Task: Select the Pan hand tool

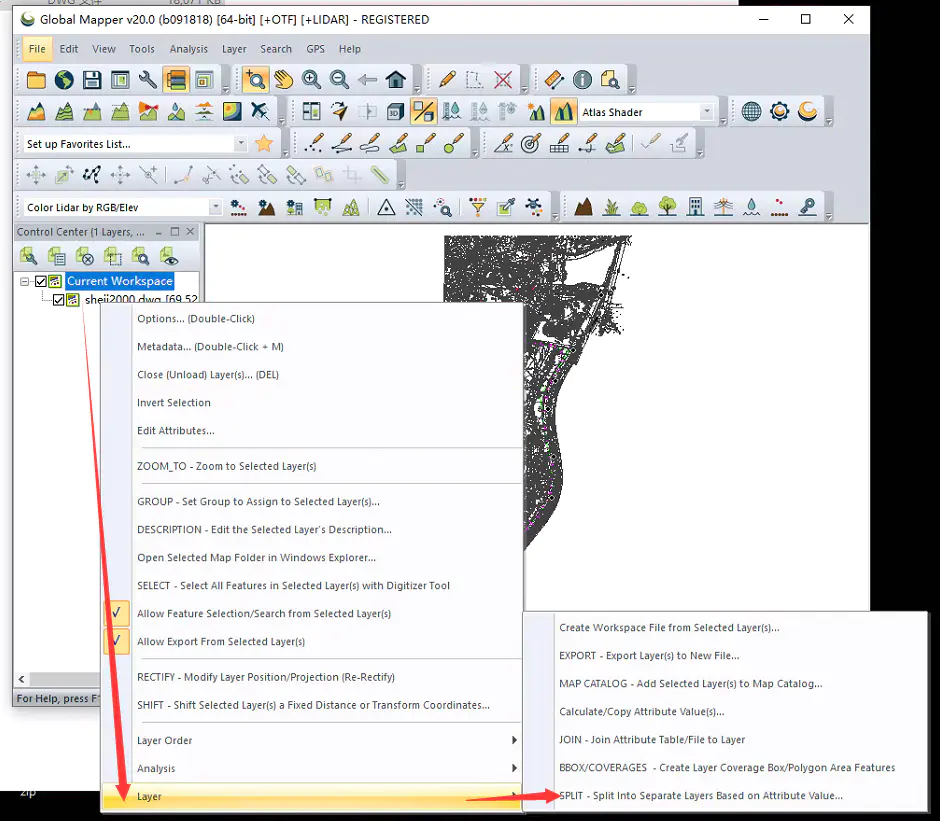Action: pyautogui.click(x=283, y=80)
